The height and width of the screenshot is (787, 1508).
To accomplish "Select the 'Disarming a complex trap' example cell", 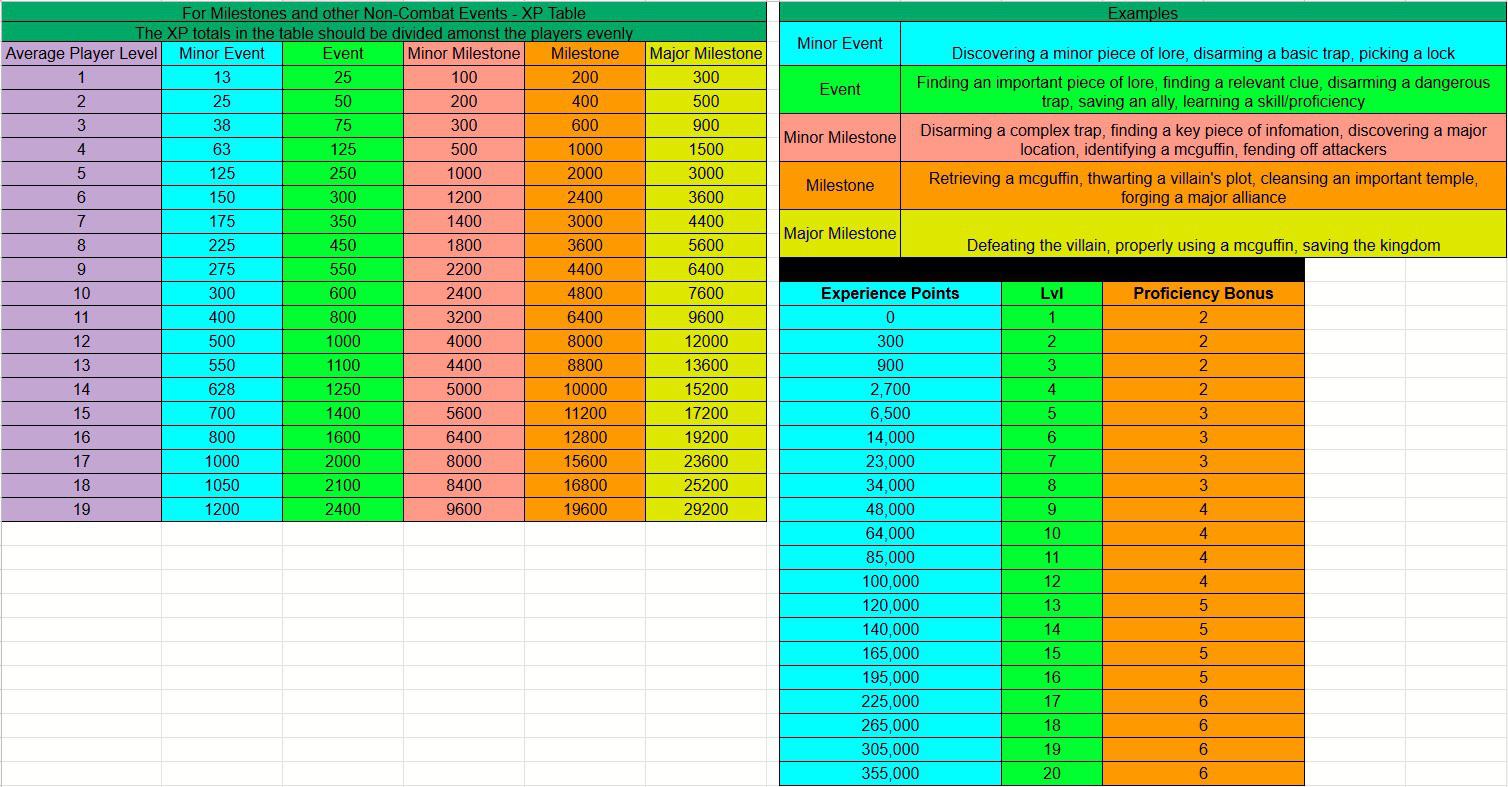I will [x=1204, y=137].
